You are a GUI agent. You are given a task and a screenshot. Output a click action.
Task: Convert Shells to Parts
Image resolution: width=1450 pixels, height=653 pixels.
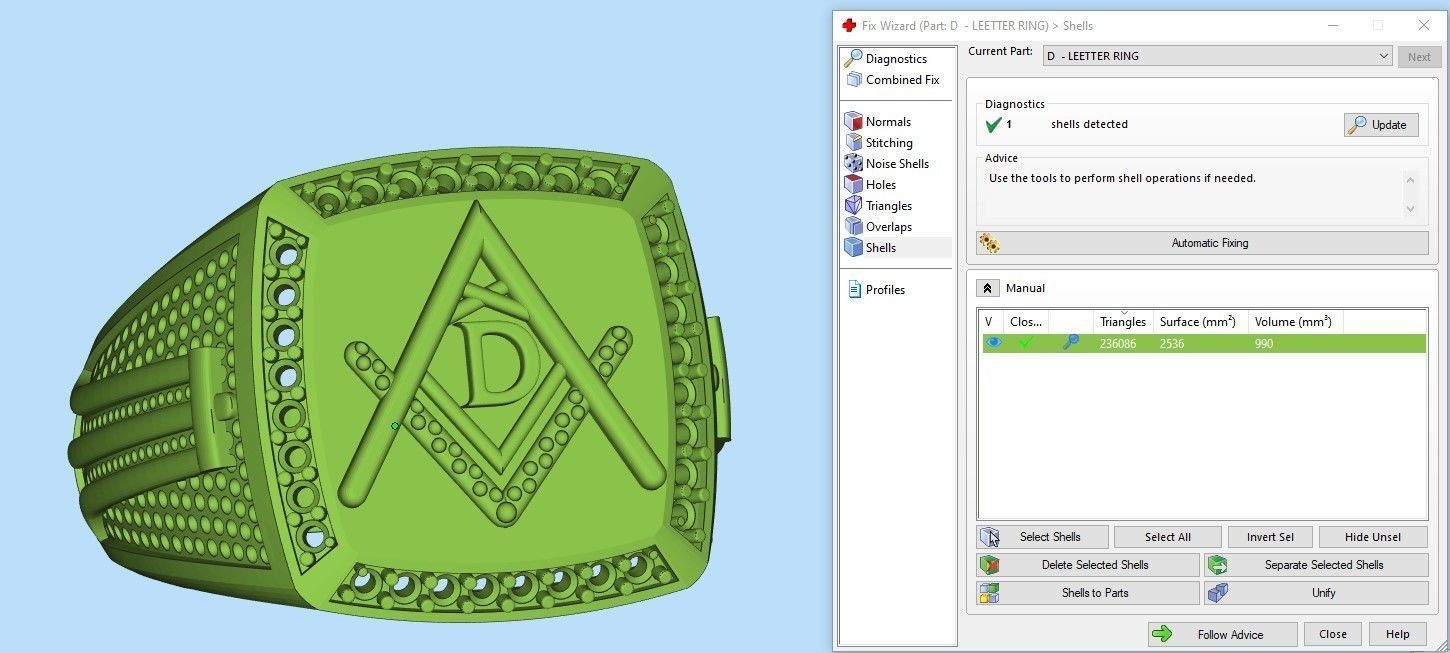[1088, 593]
